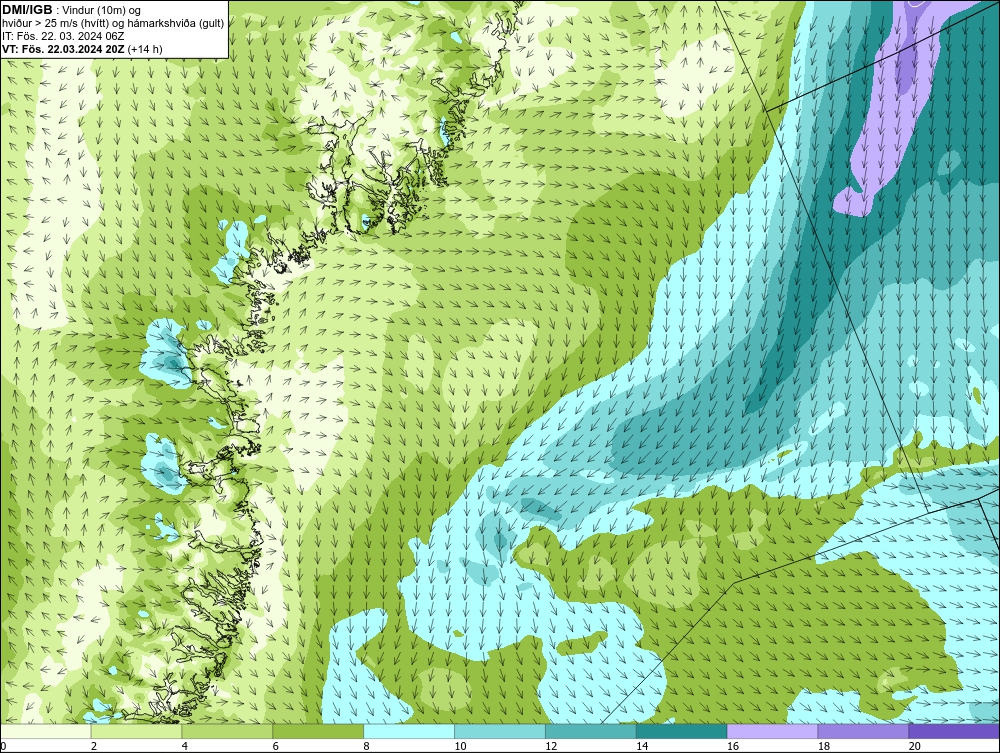Click the legend scale label '6'

point(276,746)
